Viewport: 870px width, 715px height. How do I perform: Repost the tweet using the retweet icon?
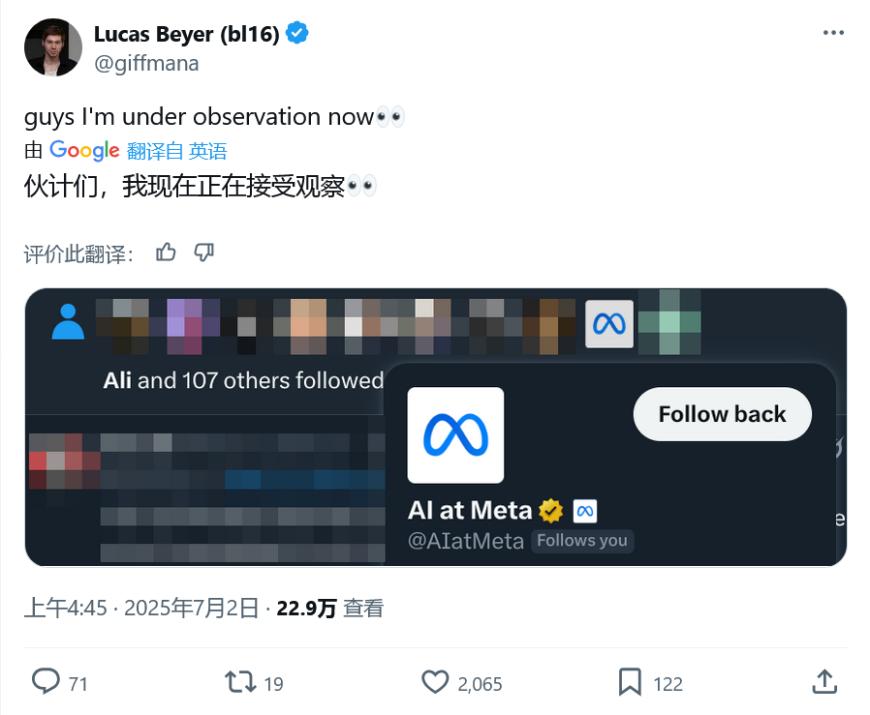pos(240,682)
